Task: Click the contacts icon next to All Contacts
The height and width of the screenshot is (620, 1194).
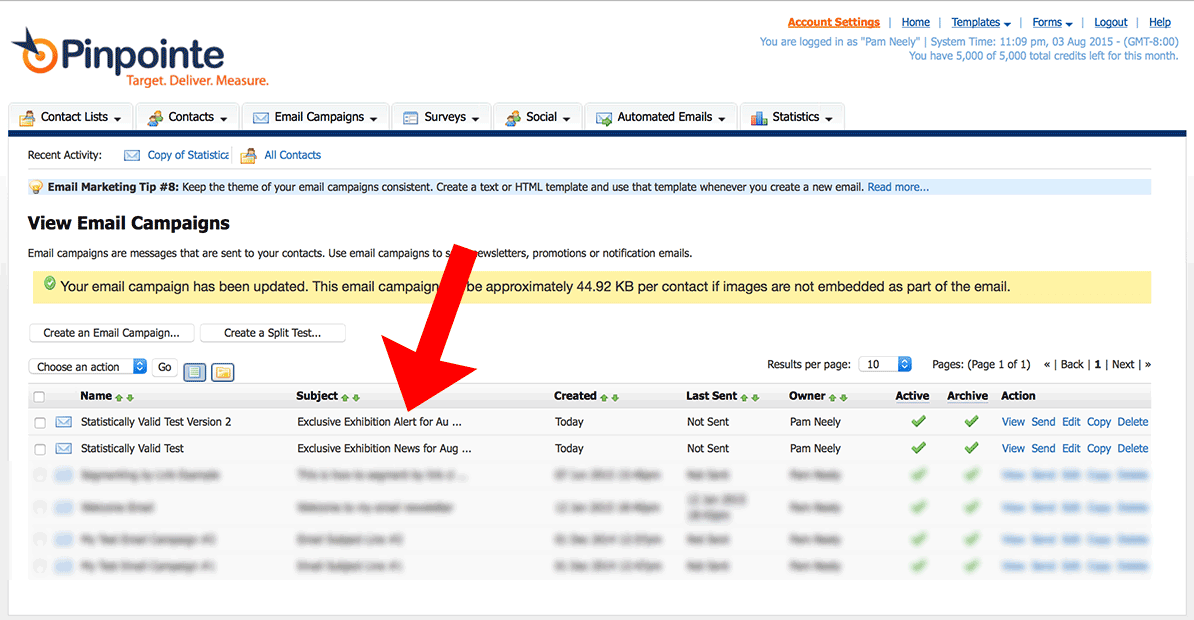Action: [x=248, y=155]
